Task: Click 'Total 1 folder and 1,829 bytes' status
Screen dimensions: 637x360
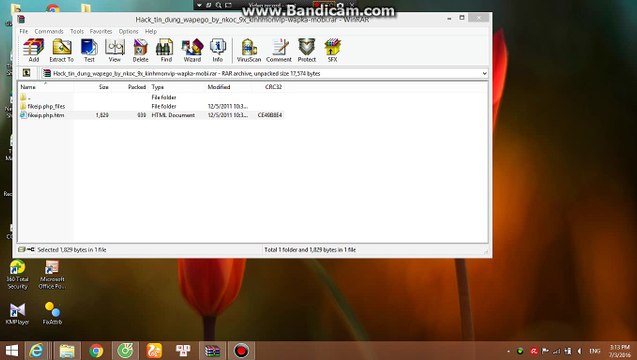Action: [310, 250]
